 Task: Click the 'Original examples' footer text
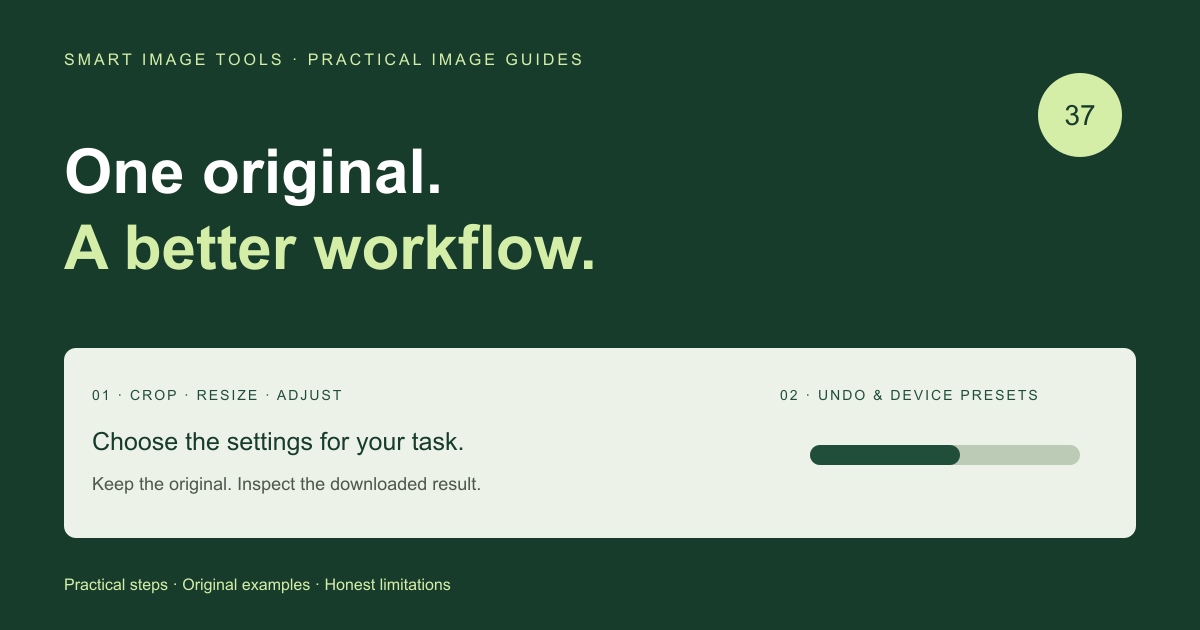[246, 585]
